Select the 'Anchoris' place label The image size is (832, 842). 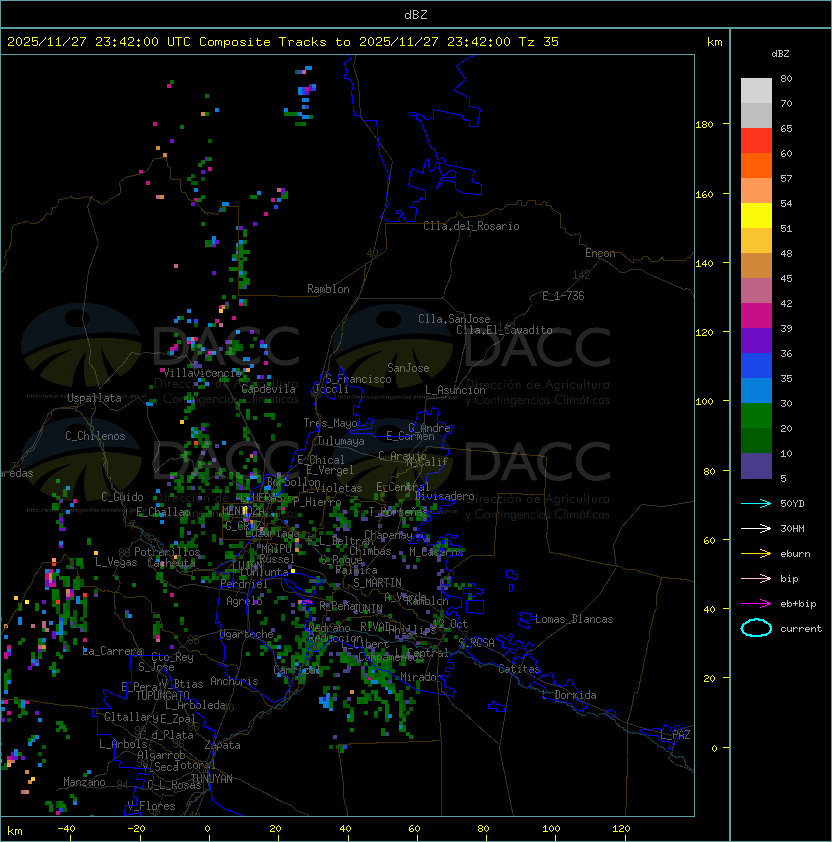coord(234,681)
